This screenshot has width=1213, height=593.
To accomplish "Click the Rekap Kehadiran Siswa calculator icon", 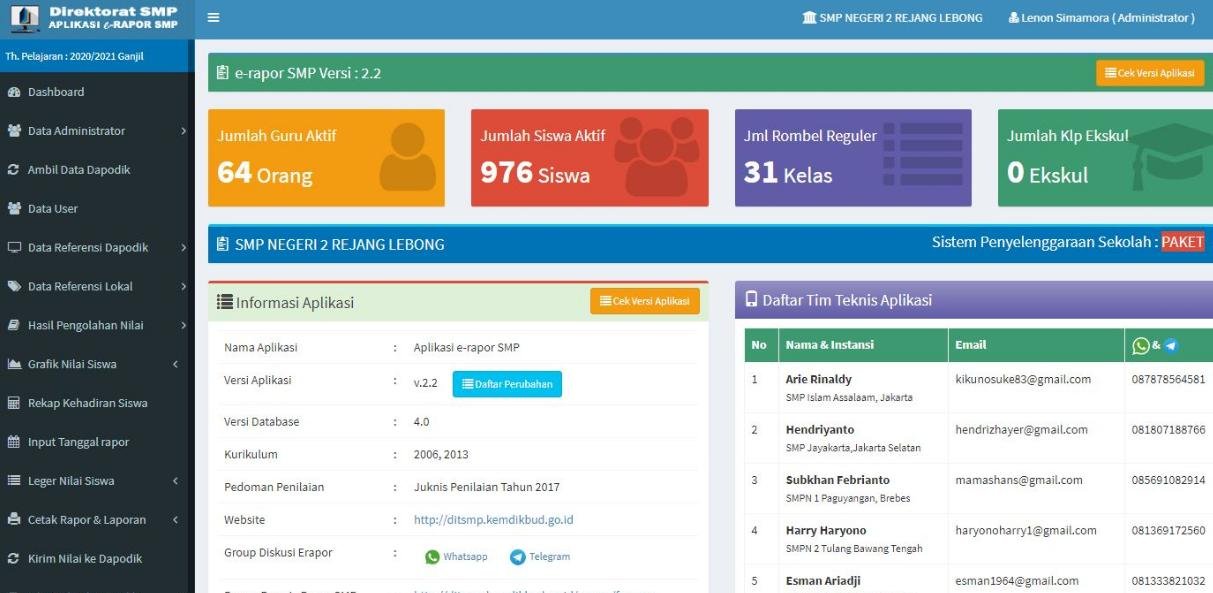I will (14, 404).
